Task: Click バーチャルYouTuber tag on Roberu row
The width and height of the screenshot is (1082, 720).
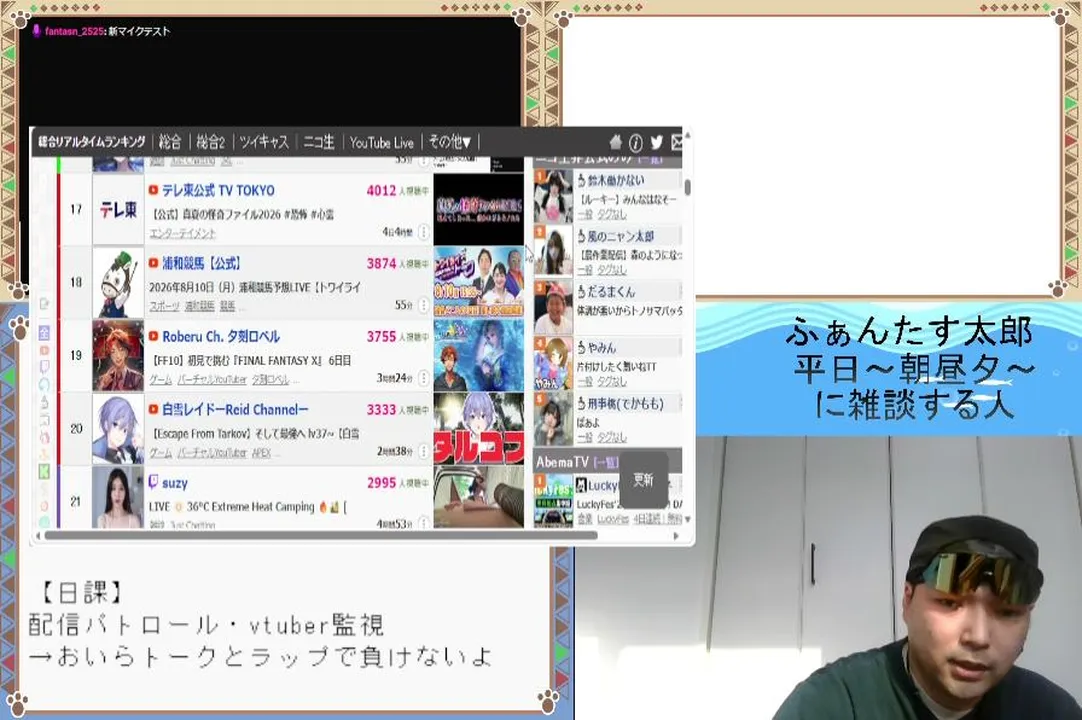Action: (x=212, y=380)
